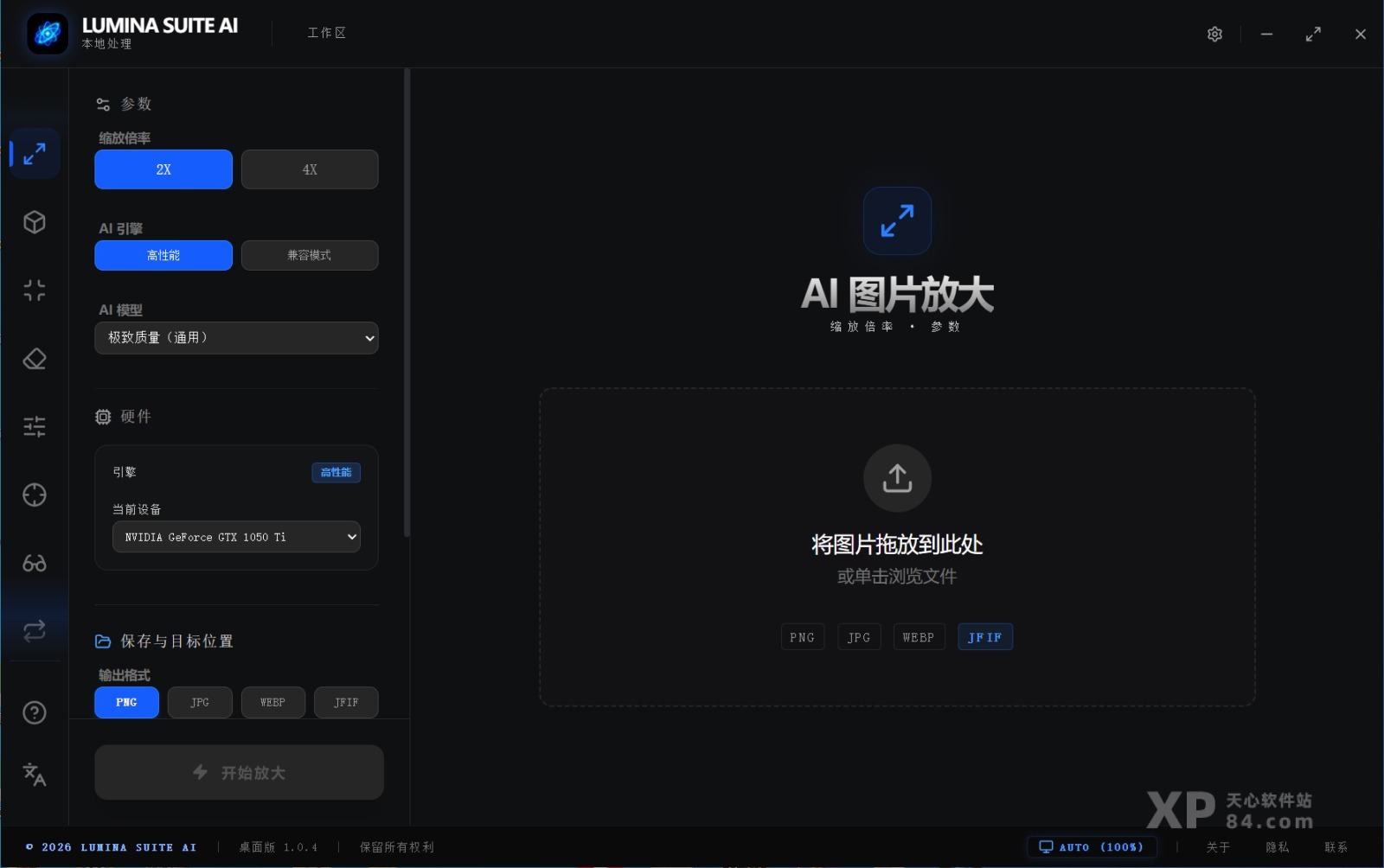Select the image upscale tool in sidebar
1384x868 pixels.
[x=35, y=154]
